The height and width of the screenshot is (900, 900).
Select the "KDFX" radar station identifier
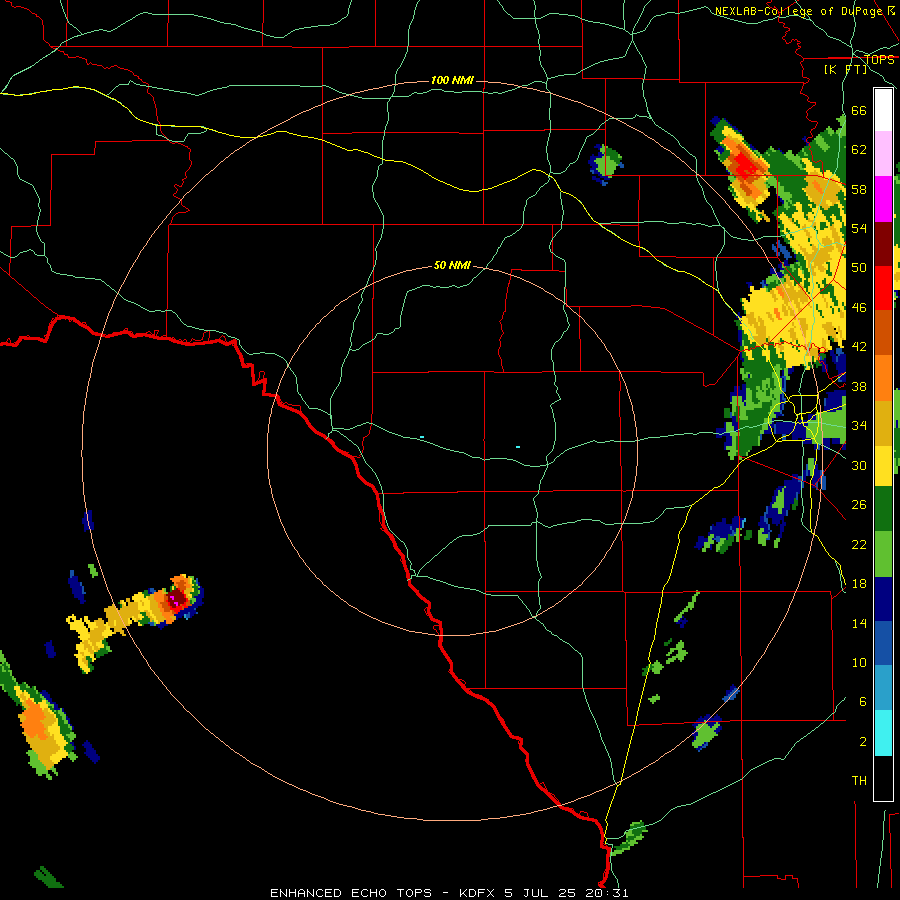(x=476, y=893)
